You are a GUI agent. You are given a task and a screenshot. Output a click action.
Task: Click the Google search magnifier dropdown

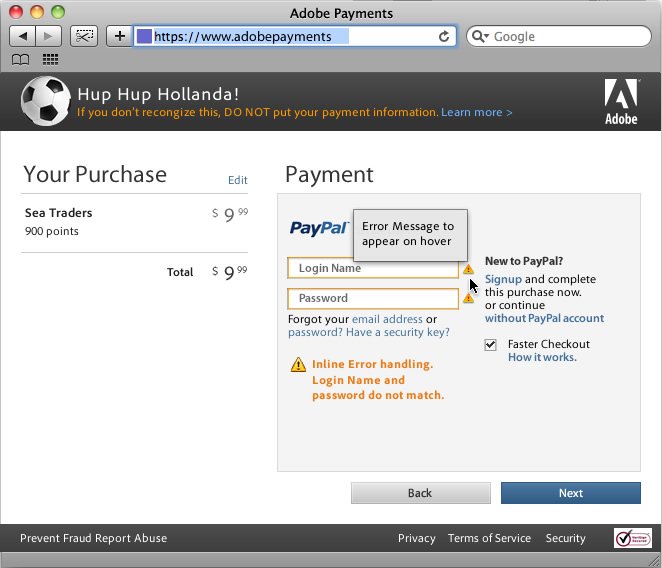[480, 36]
